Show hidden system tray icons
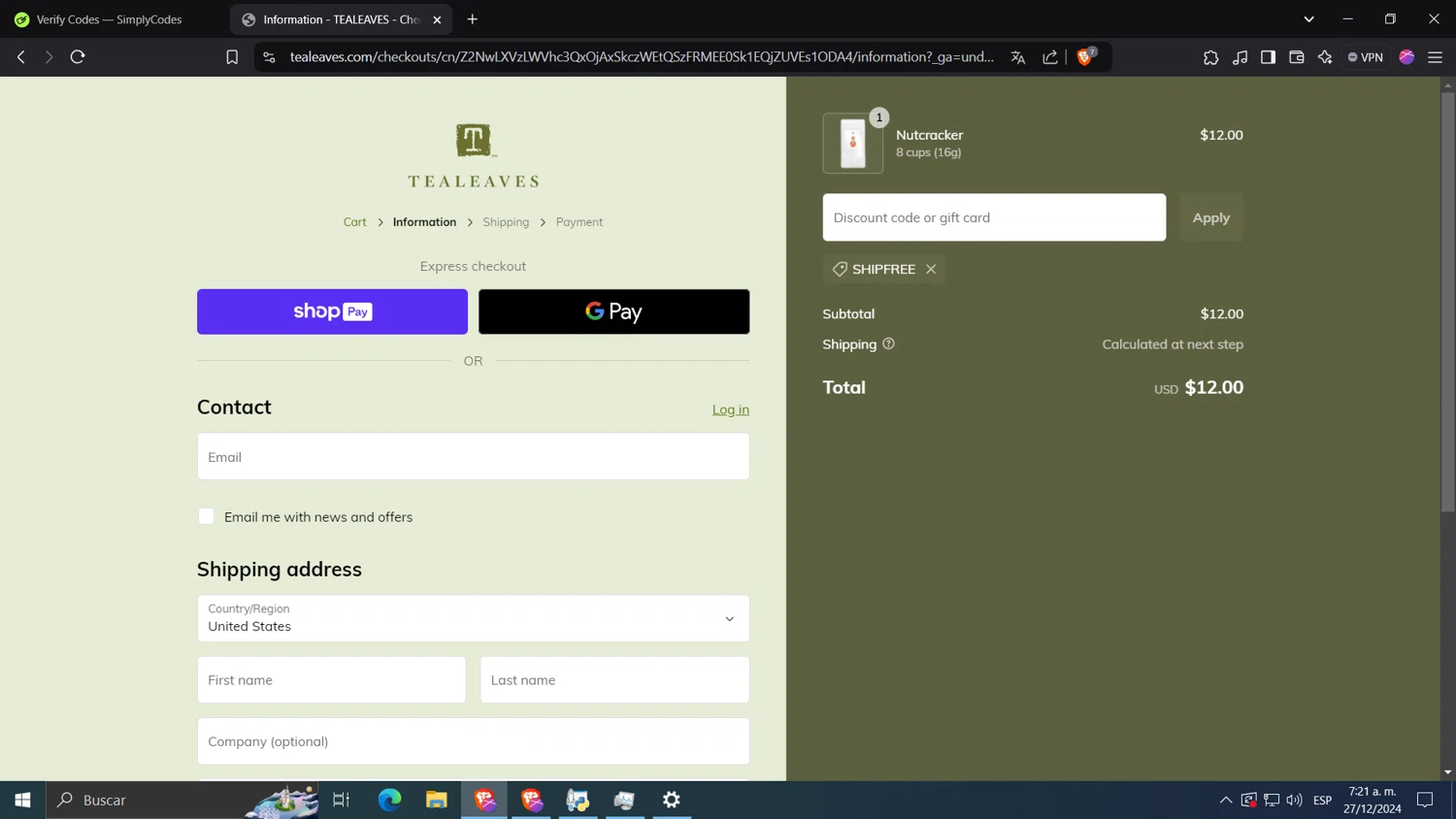This screenshot has height=819, width=1456. coord(1226,800)
